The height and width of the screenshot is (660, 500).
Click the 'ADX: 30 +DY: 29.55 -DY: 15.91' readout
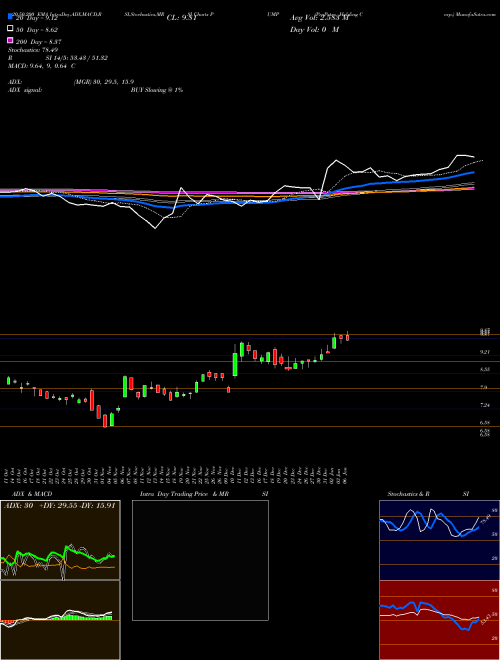tap(59, 505)
